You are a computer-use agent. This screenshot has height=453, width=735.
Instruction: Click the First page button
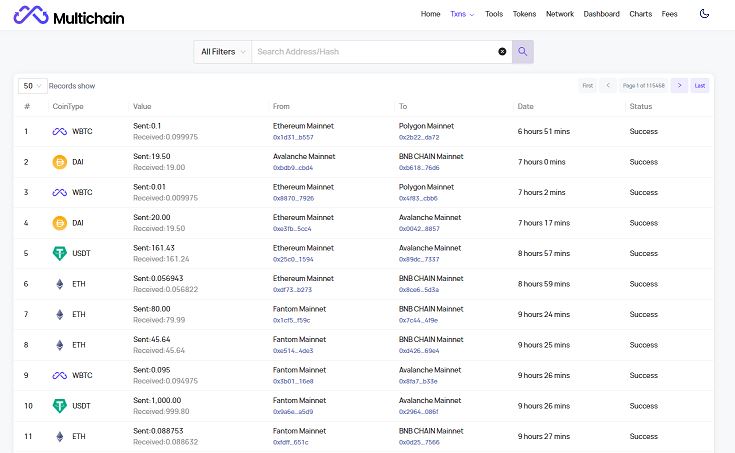(x=587, y=85)
